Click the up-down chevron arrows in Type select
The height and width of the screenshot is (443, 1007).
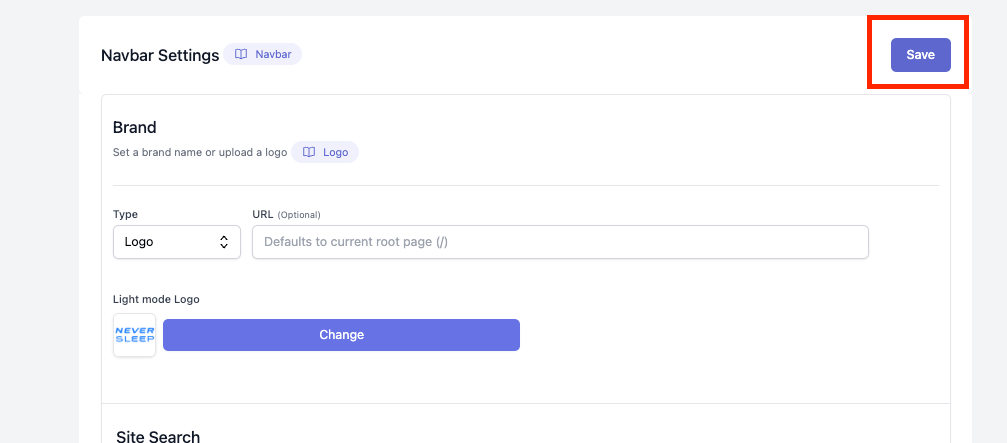223,242
